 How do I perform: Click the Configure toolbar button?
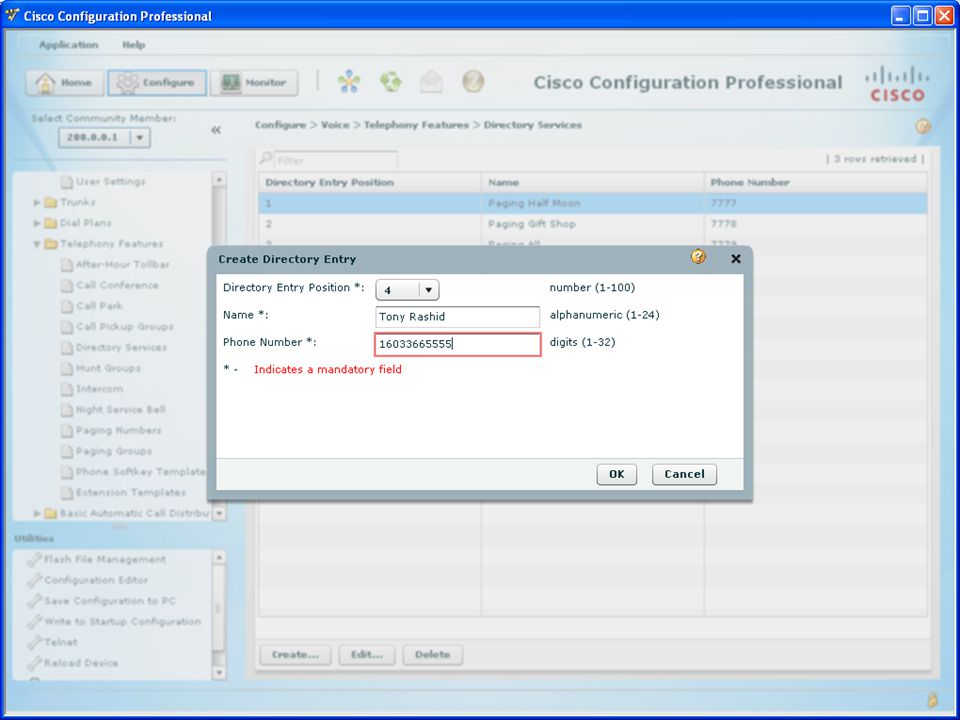tap(157, 83)
